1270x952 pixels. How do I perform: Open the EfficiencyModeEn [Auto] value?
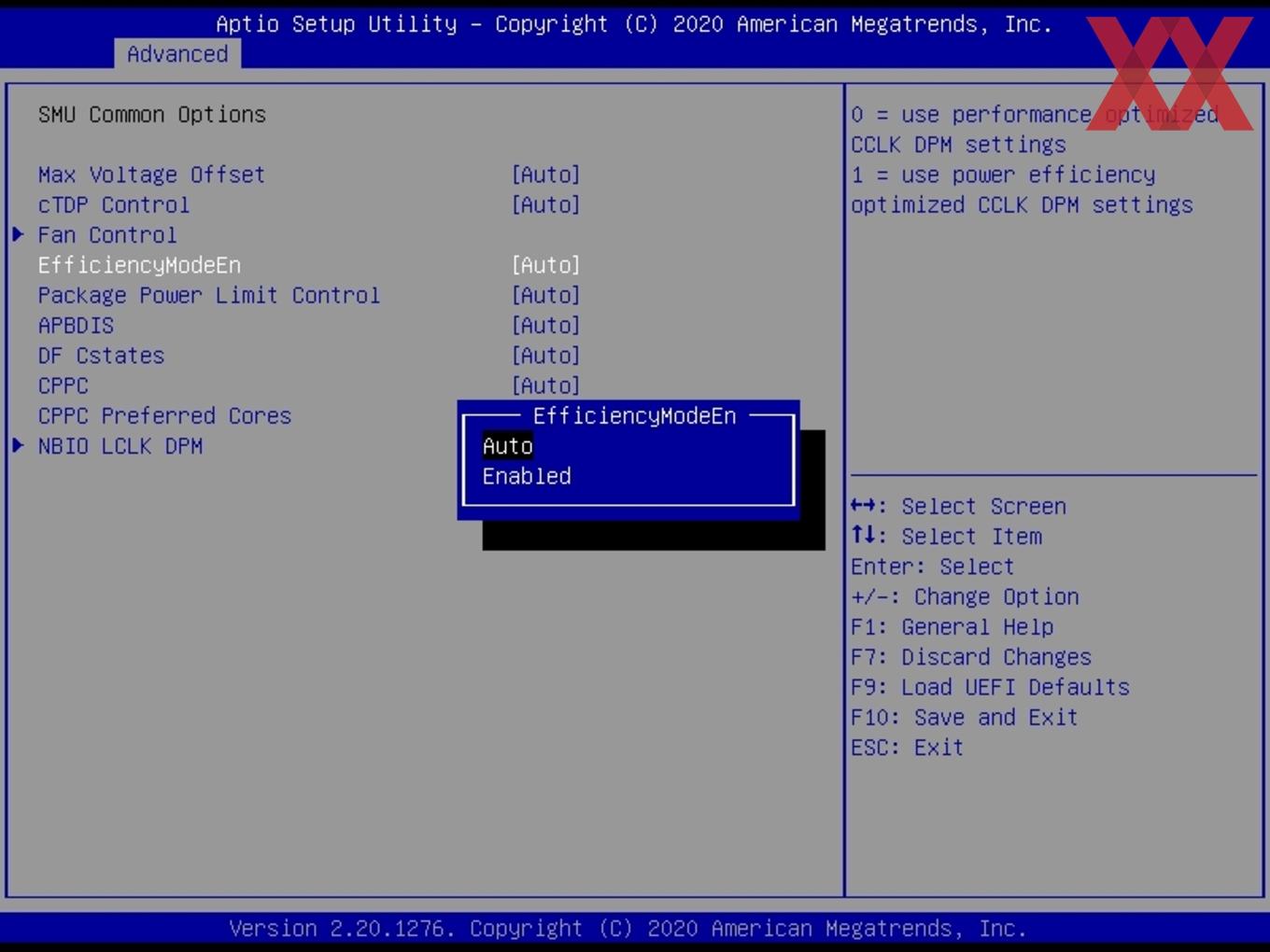(x=546, y=265)
